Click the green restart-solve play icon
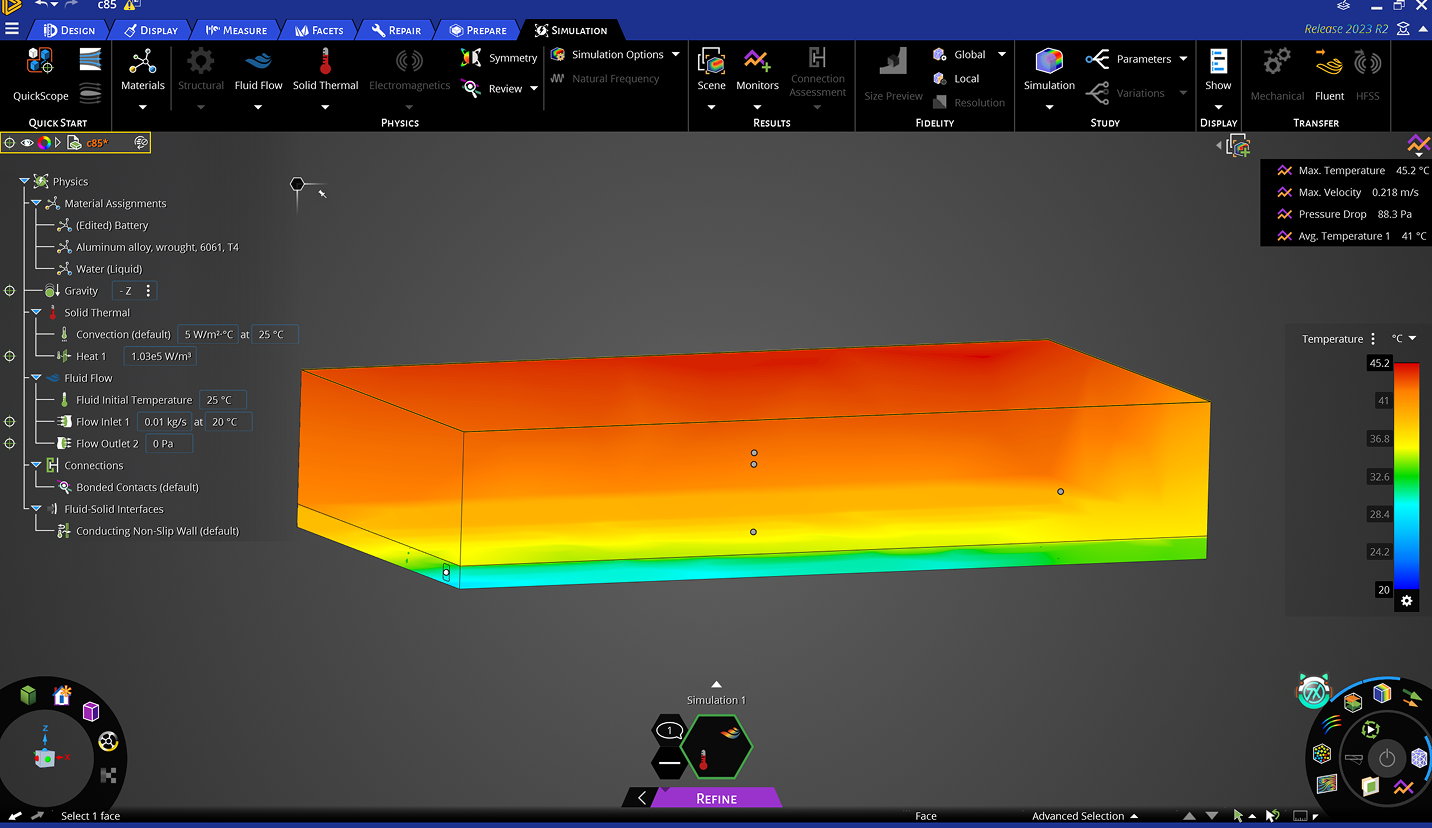The width and height of the screenshot is (1432, 828). click(1372, 729)
